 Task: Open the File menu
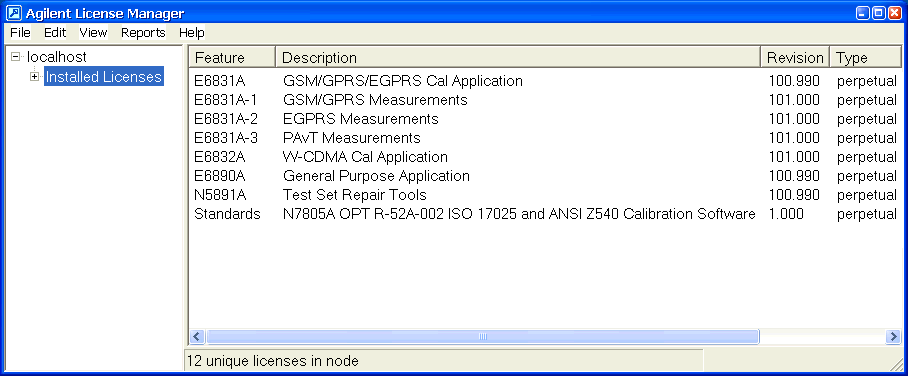[20, 32]
